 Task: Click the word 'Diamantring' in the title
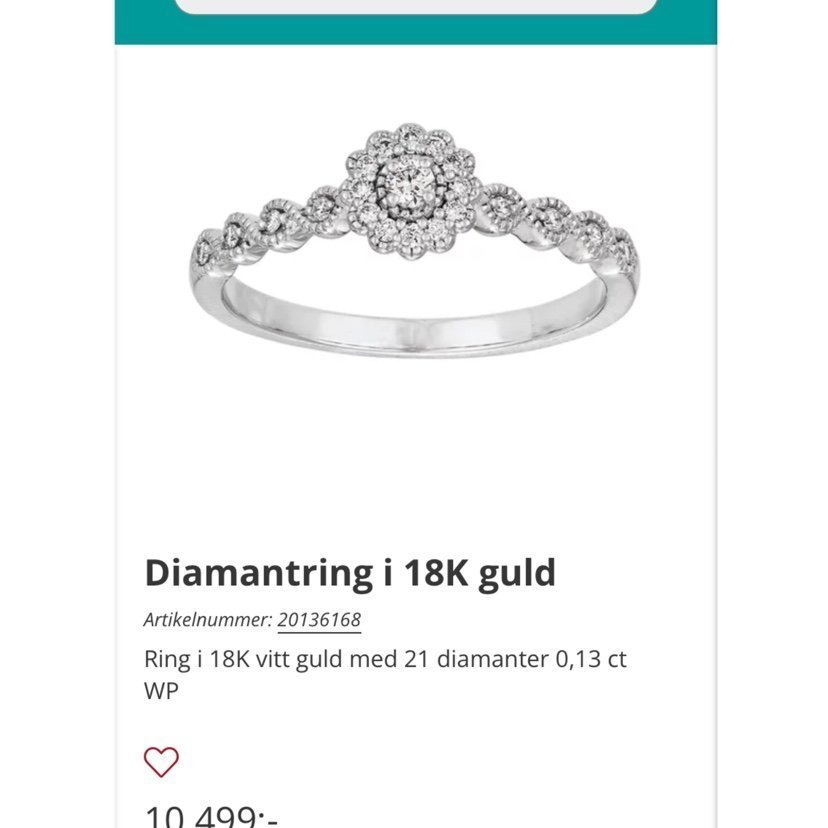pyautogui.click(x=257, y=573)
